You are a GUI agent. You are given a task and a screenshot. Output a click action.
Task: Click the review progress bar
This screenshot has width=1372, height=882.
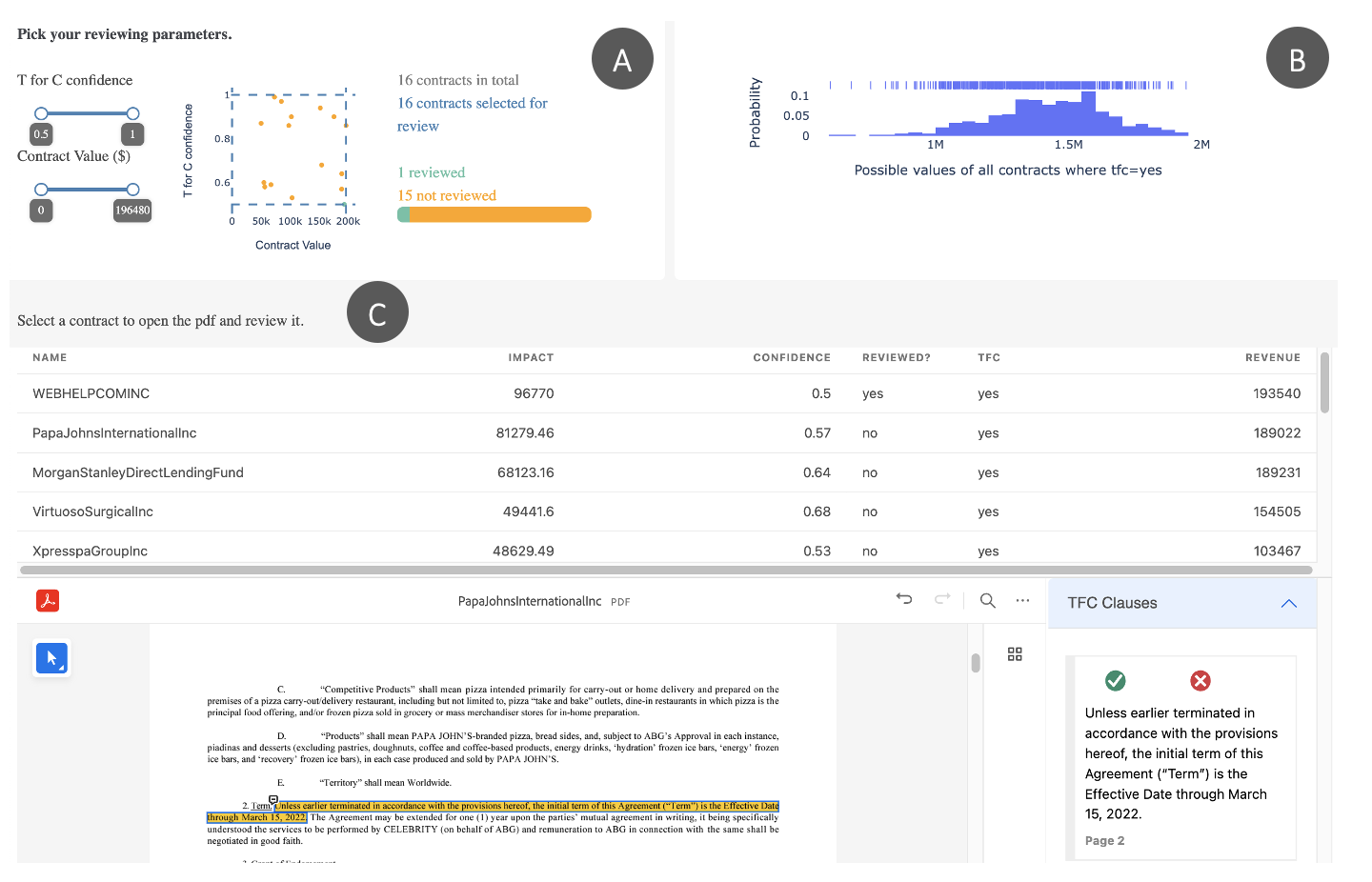click(494, 215)
